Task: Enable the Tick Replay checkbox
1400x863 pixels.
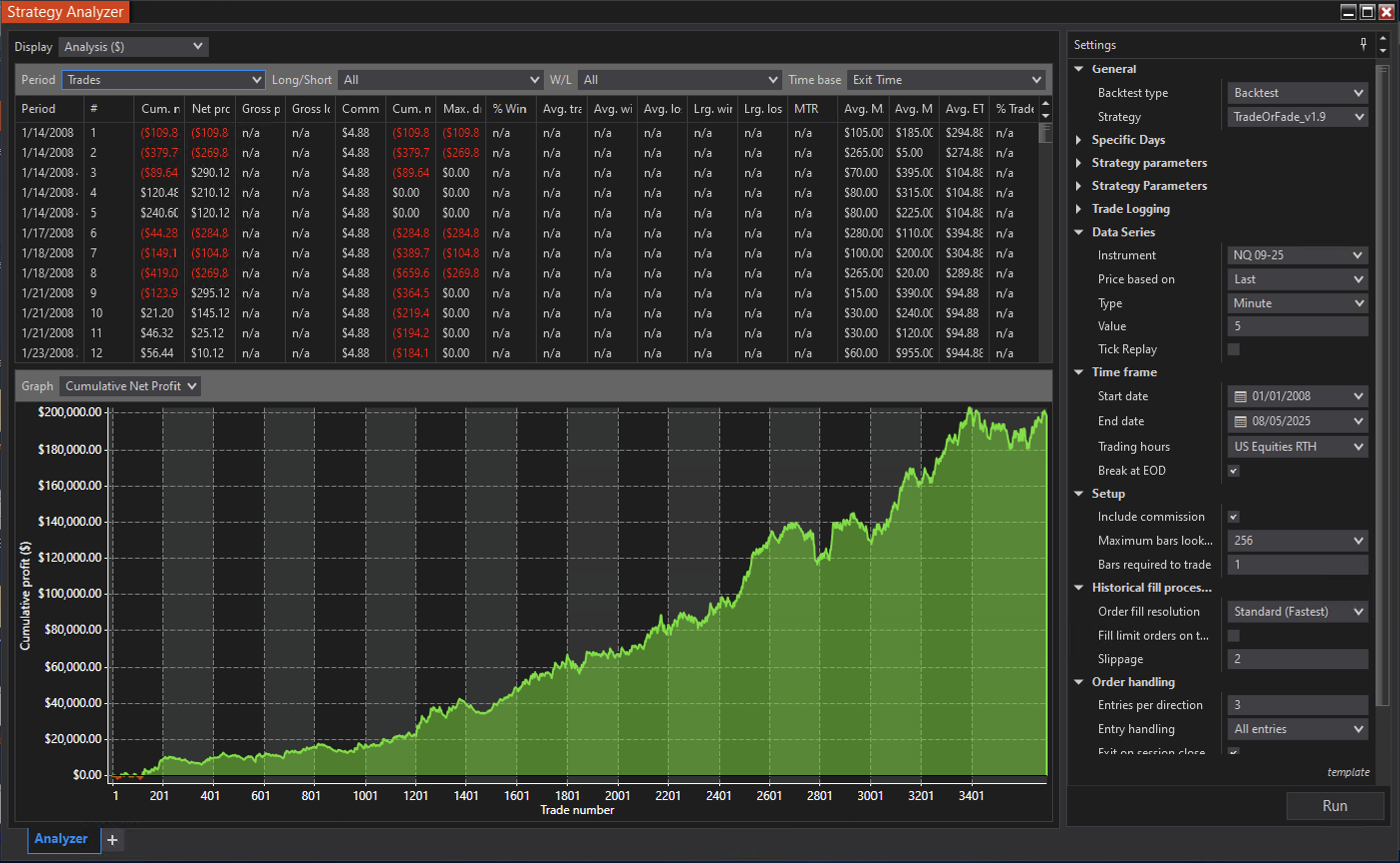Action: [1234, 349]
